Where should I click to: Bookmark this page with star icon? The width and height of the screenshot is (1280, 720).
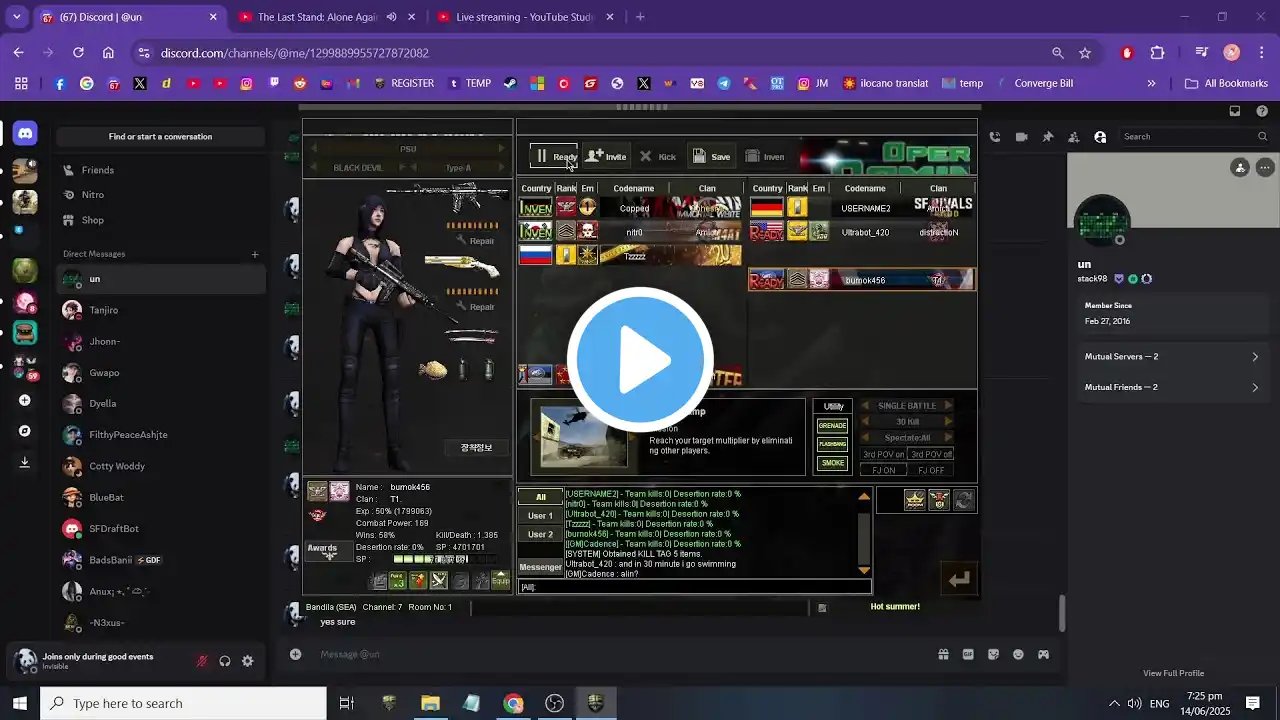tap(1085, 53)
